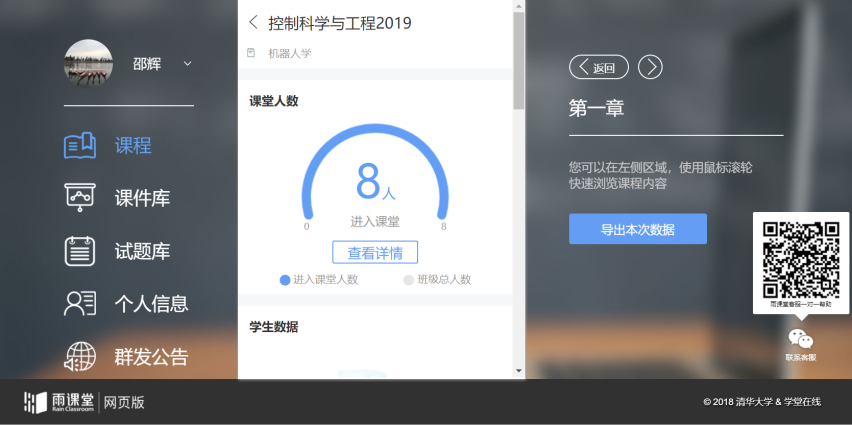Open the 个人信息 profile card icon
This screenshot has height=425, width=852.
tap(80, 304)
